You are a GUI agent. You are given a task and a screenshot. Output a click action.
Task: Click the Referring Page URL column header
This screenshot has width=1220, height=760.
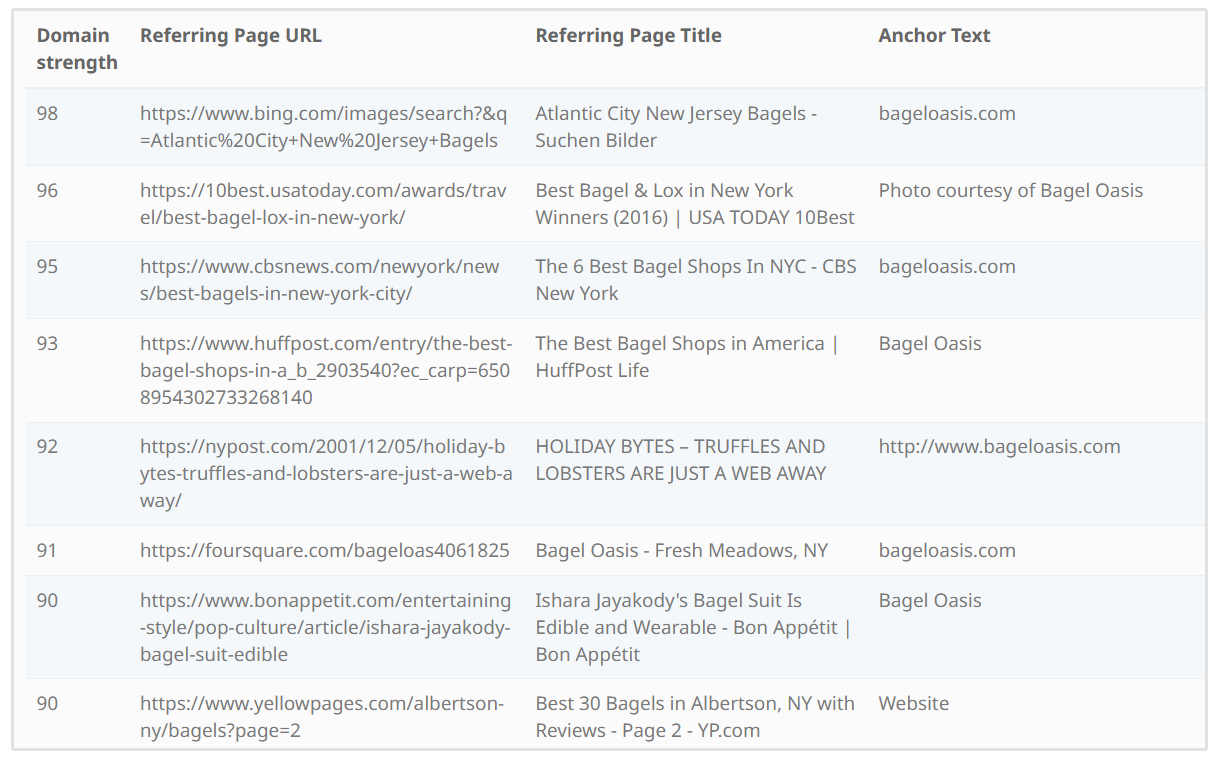point(230,36)
